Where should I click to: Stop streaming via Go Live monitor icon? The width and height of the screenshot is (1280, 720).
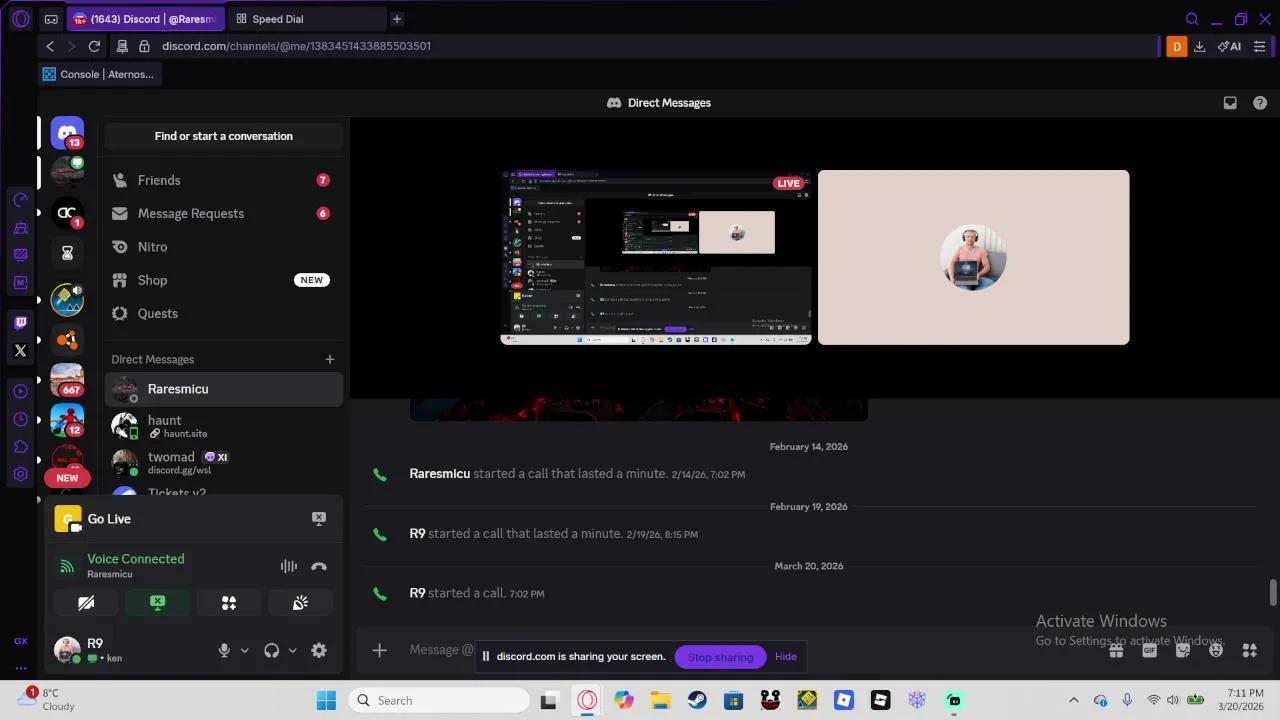tap(319, 518)
